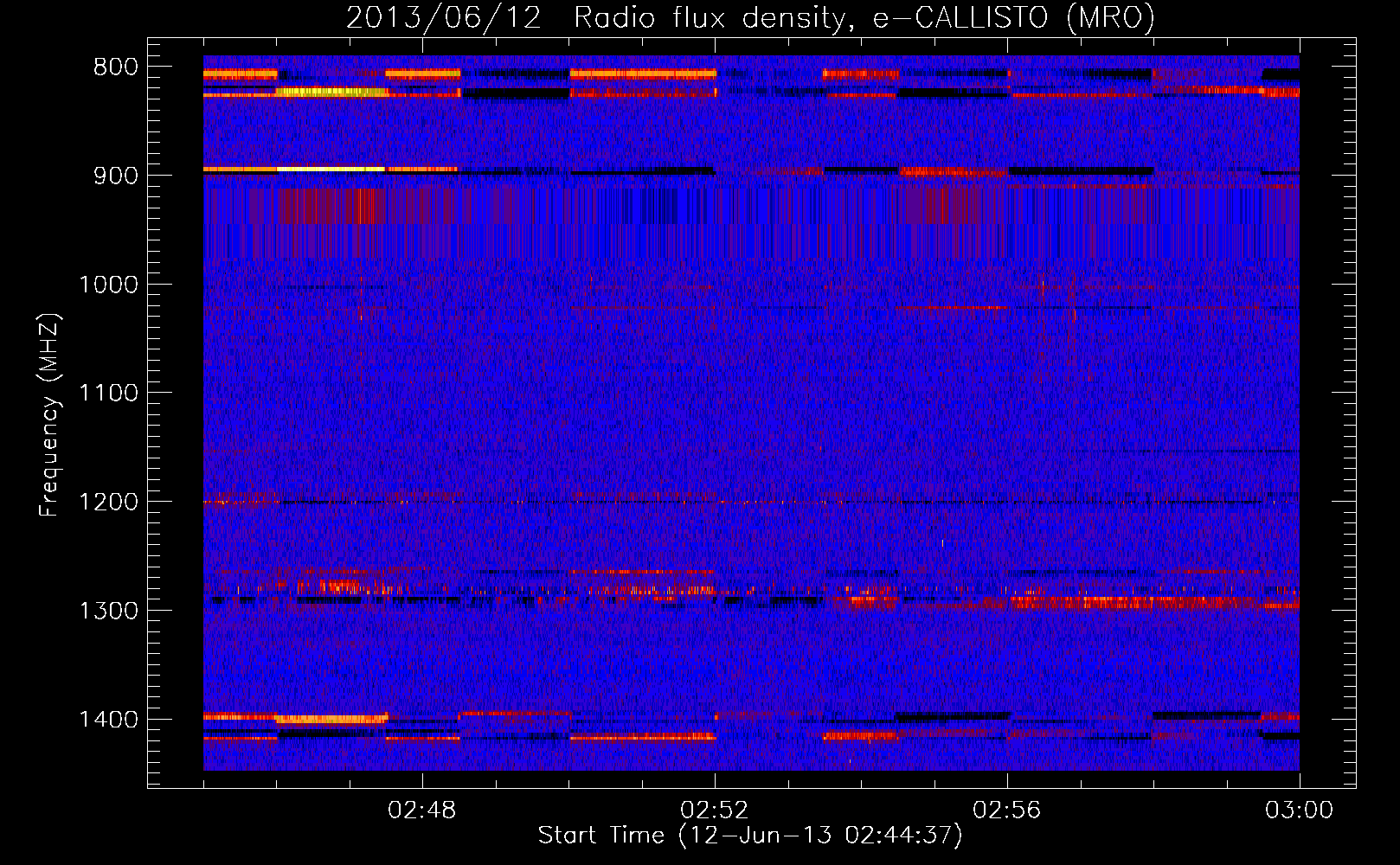Viewport: 1400px width, 865px height.
Task: Click the 900 frequency tick label
Action: point(116,176)
